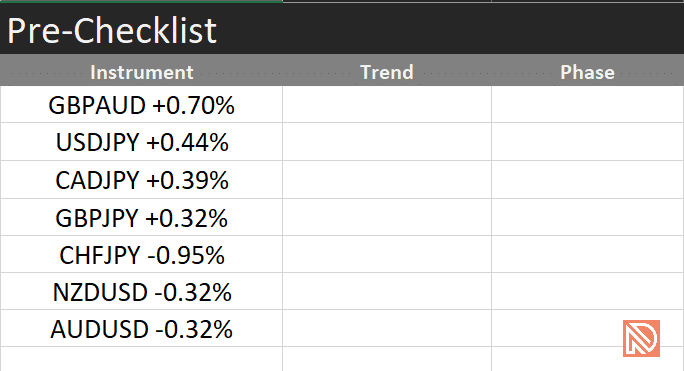Select the CHFJPY -0.95% cell
Image resolution: width=684 pixels, height=371 pixels.
(x=141, y=254)
